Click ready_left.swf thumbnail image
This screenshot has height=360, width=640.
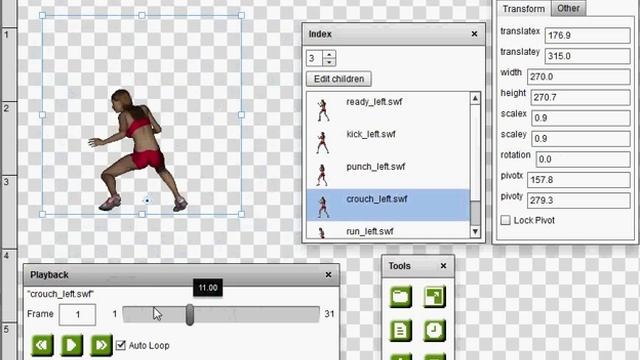tap(322, 110)
